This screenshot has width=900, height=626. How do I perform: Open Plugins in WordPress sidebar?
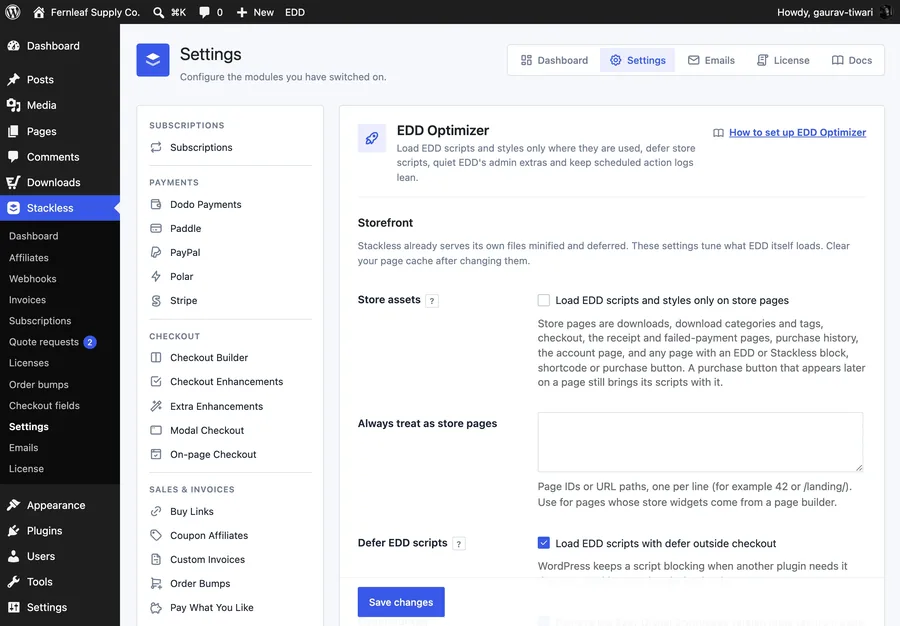click(60, 531)
